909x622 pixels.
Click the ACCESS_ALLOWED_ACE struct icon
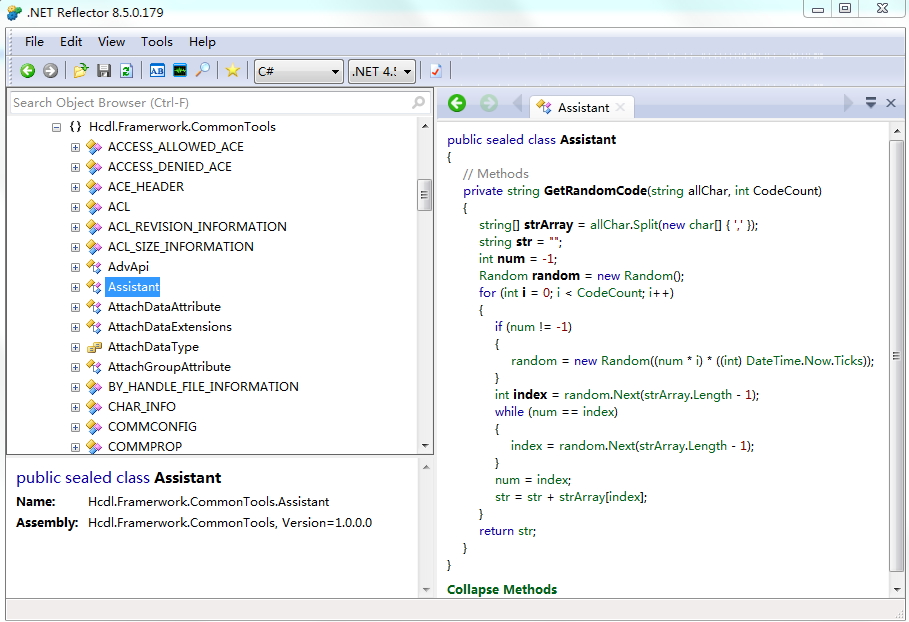[x=94, y=147]
